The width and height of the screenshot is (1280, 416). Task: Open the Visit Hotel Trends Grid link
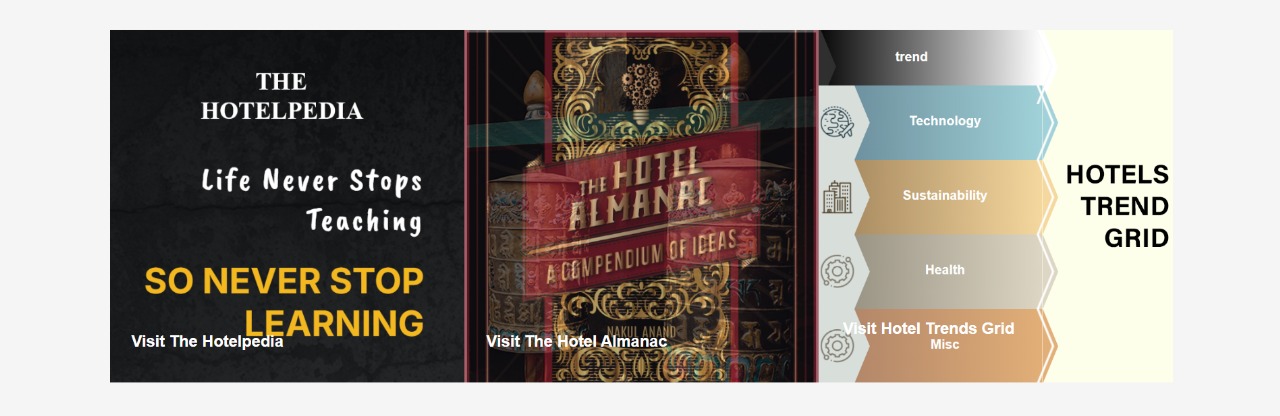click(x=928, y=328)
